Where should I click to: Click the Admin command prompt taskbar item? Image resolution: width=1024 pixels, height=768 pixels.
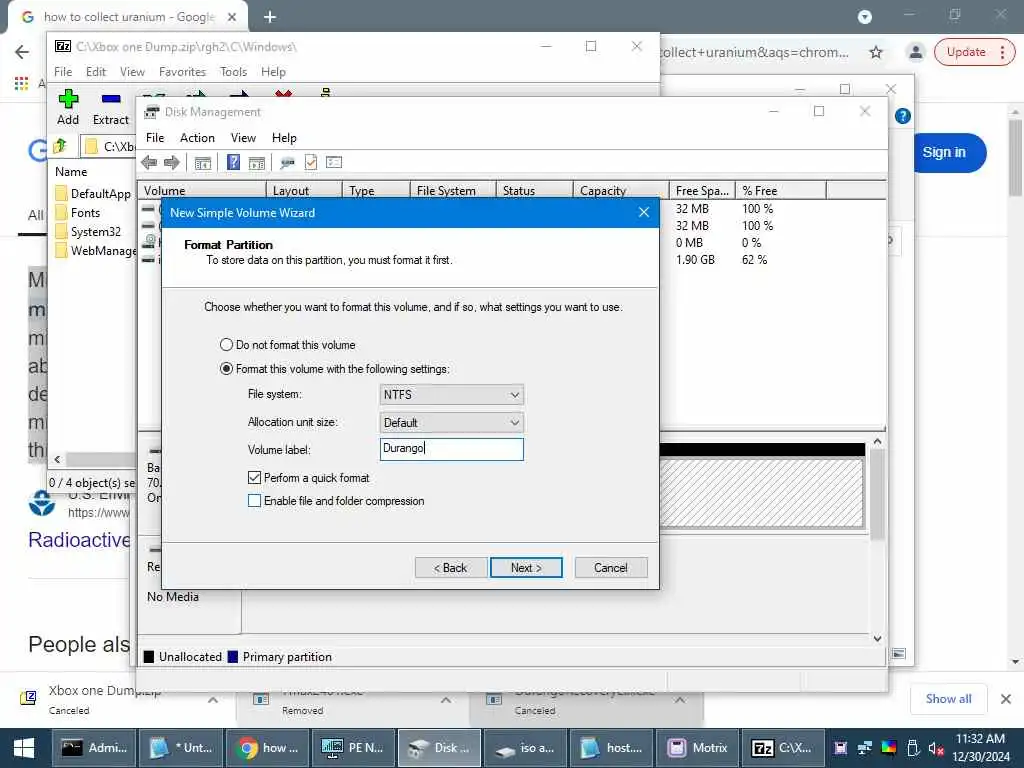click(x=95, y=748)
